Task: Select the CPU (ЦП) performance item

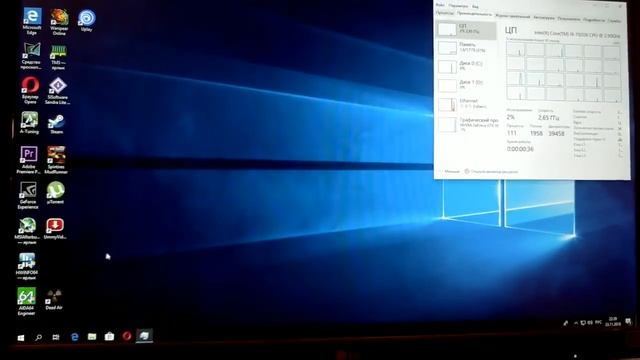Action: (467, 29)
